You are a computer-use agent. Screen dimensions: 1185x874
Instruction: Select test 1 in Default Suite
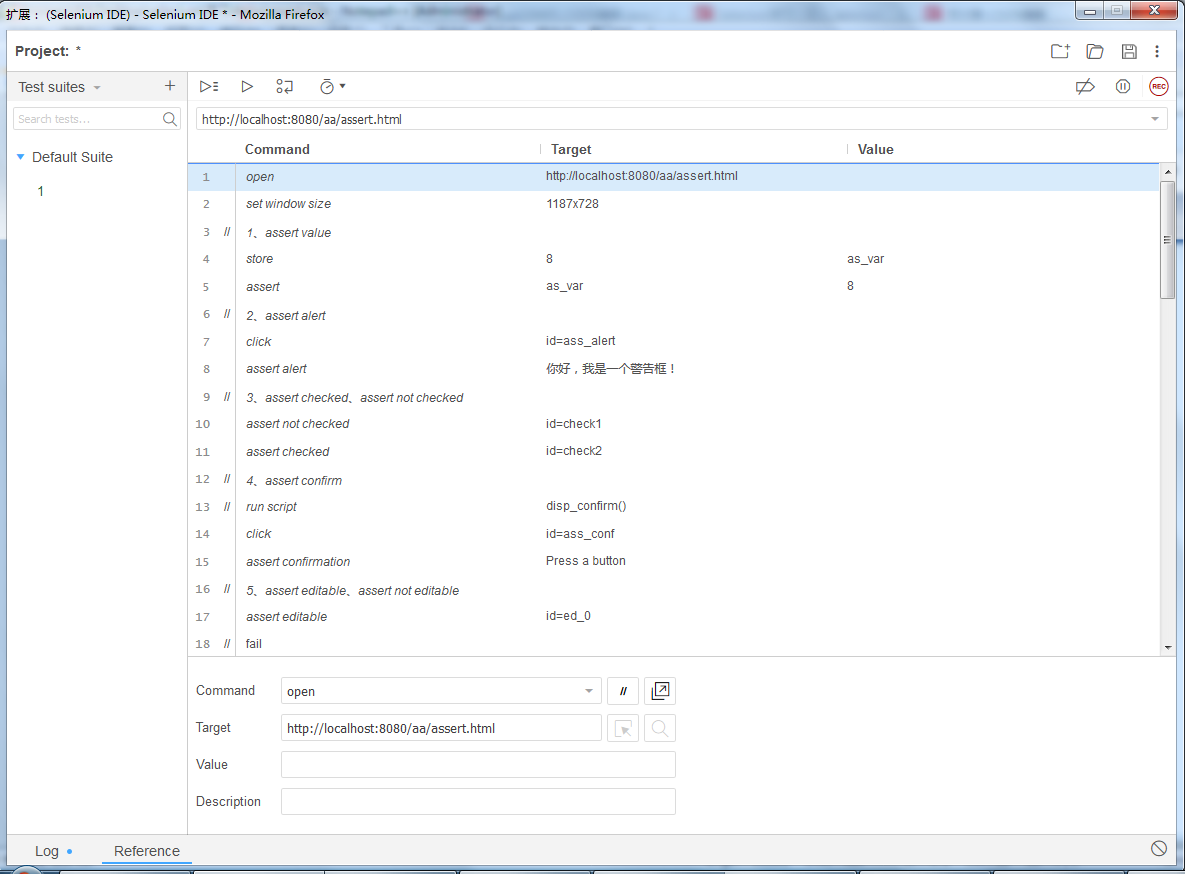point(41,191)
